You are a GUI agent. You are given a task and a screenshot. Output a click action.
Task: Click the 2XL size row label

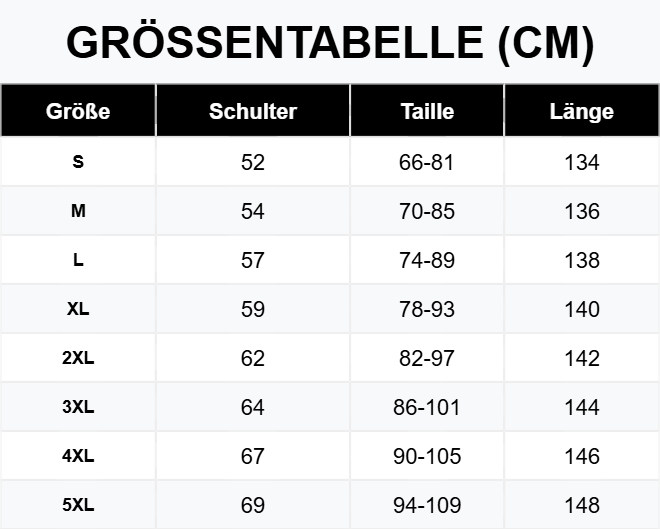click(x=78, y=358)
